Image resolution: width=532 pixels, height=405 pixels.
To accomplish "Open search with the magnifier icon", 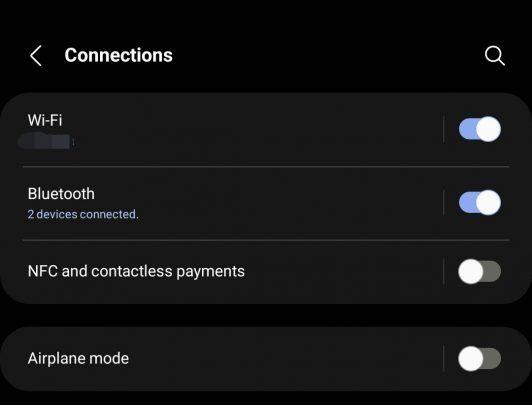I will pos(495,56).
